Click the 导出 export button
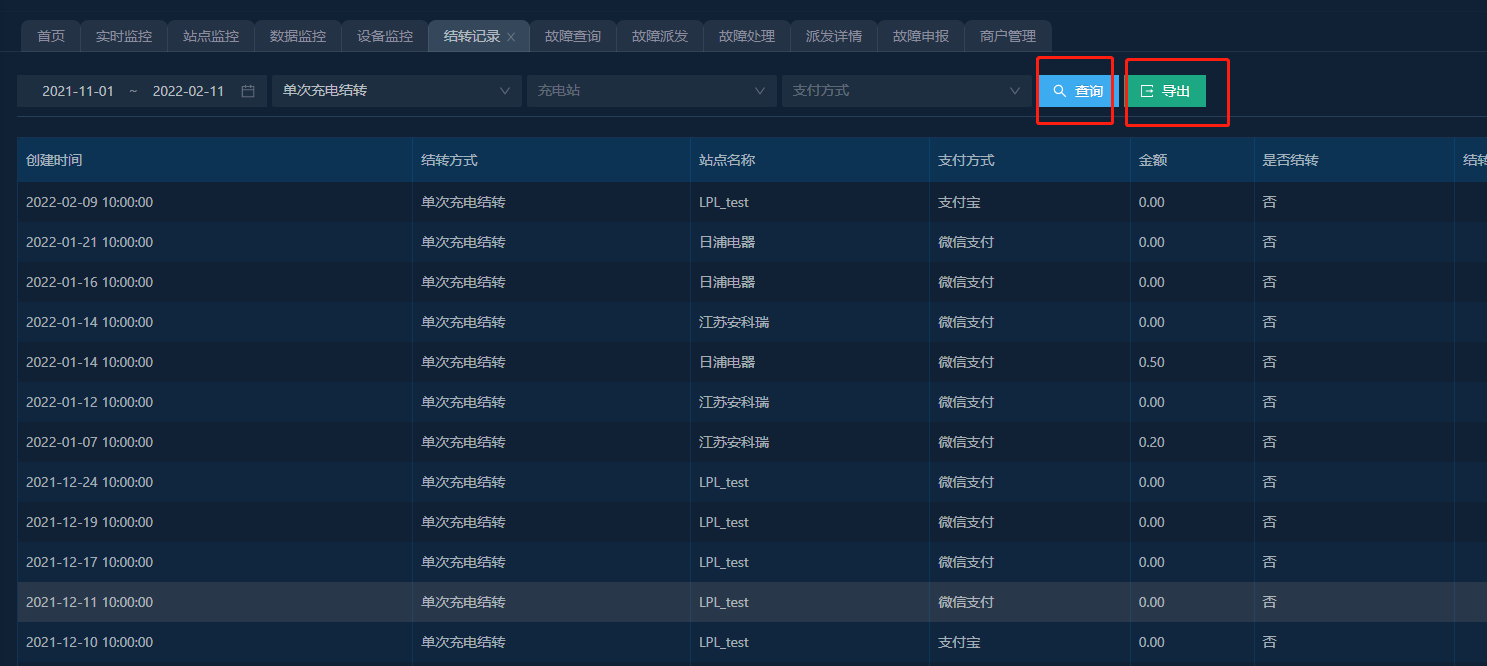This screenshot has width=1487, height=666. [x=1165, y=91]
